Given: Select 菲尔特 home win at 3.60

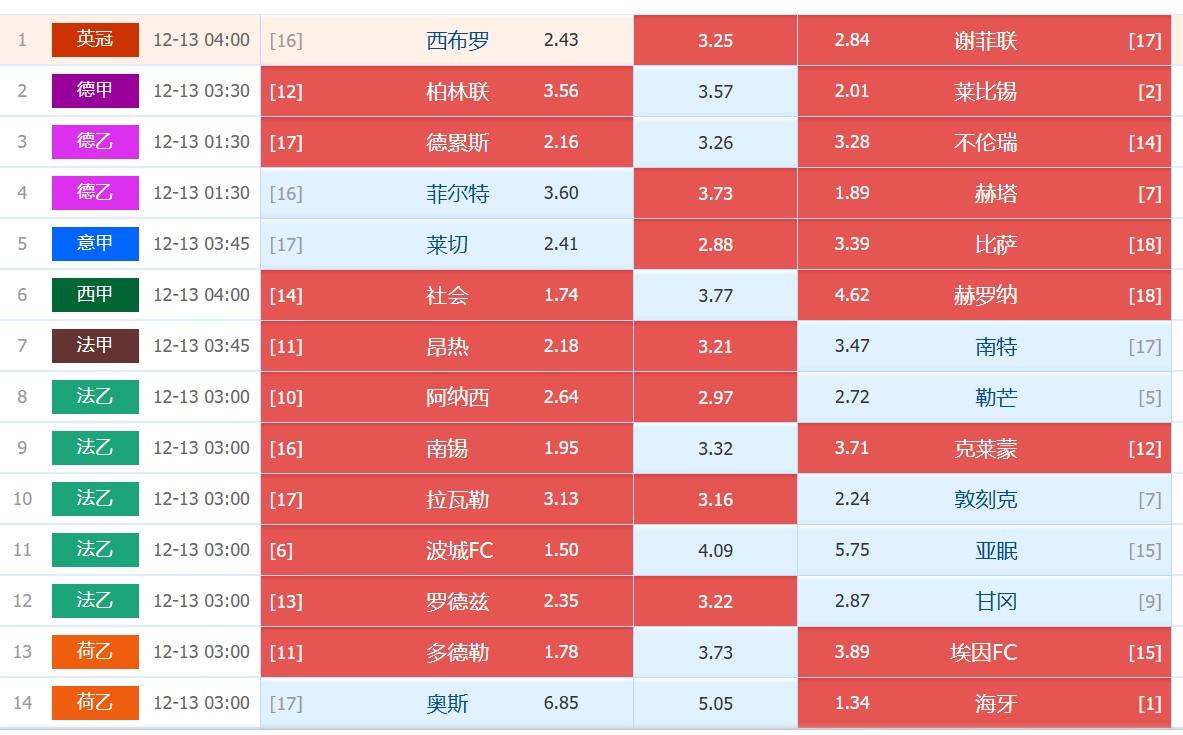Looking at the screenshot, I should (446, 194).
